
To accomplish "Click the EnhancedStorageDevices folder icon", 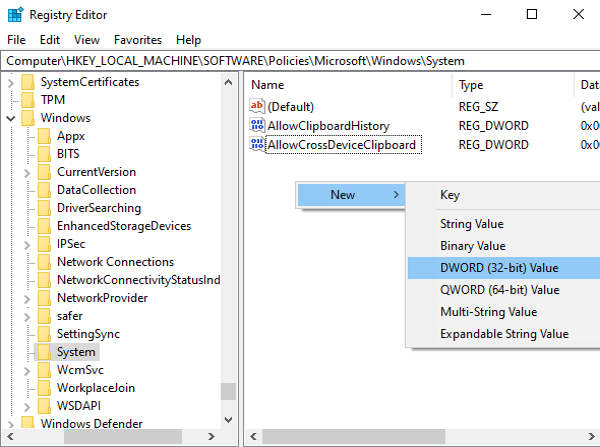I will click(x=44, y=225).
